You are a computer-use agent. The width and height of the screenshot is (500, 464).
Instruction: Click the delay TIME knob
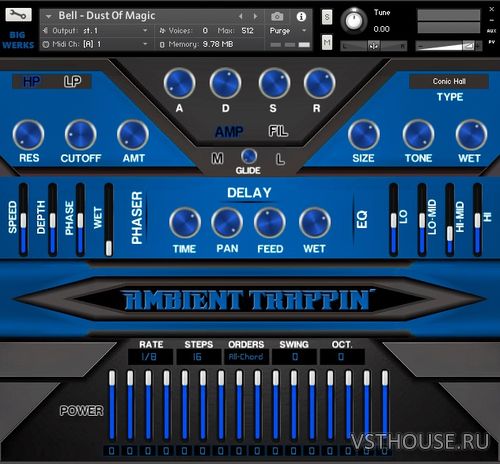pos(185,223)
